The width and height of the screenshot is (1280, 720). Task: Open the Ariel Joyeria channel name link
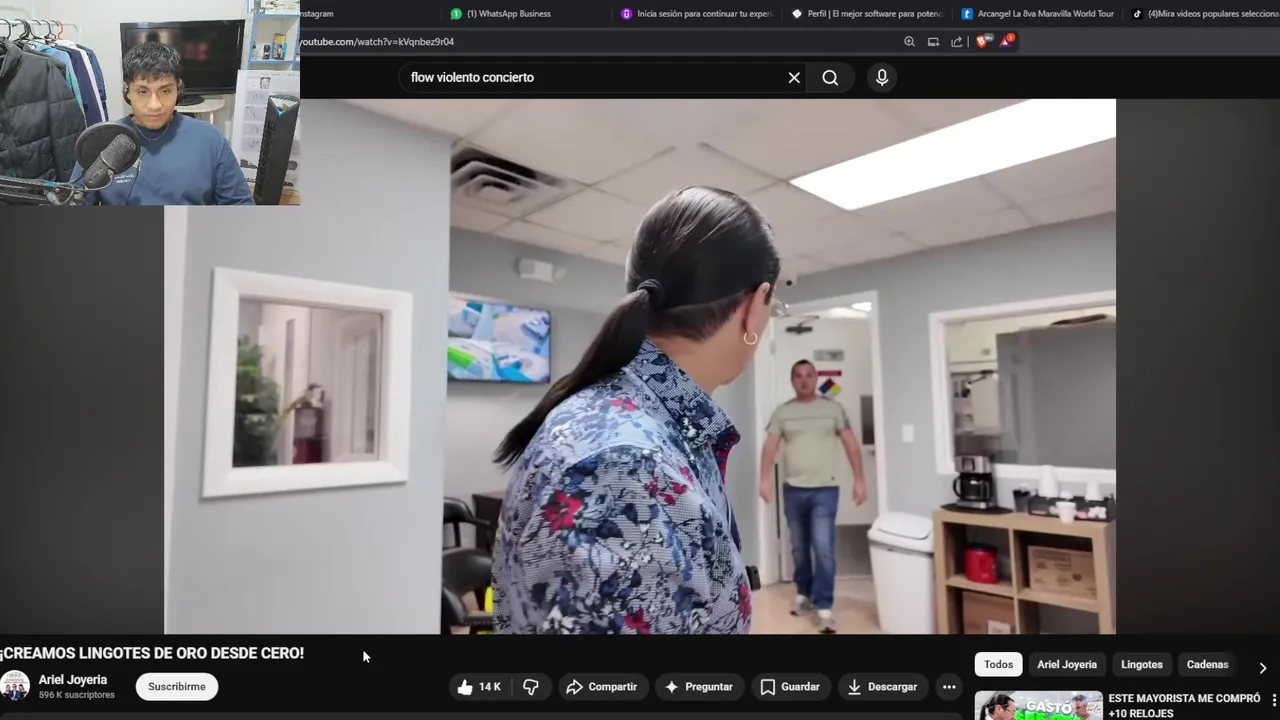tap(72, 680)
